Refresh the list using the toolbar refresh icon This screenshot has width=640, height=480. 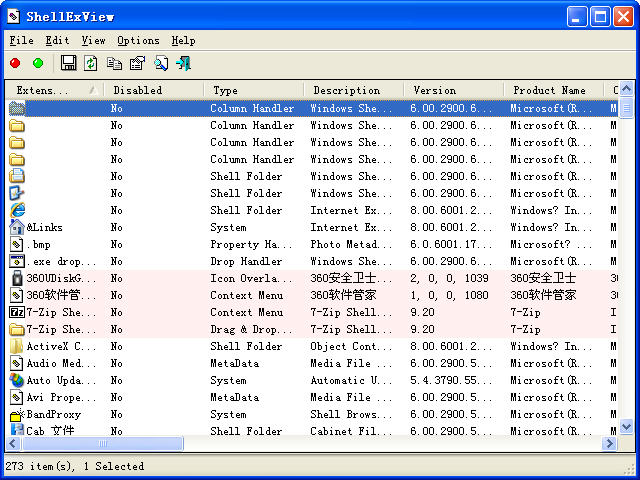point(91,63)
